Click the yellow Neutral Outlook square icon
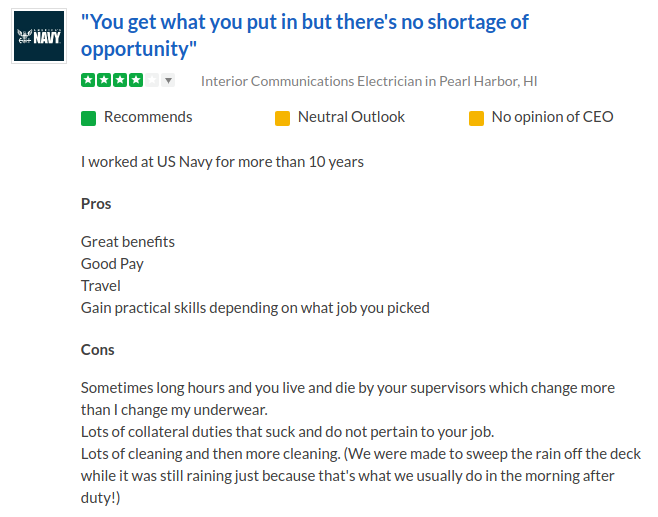This screenshot has height=517, width=658. tap(282, 118)
